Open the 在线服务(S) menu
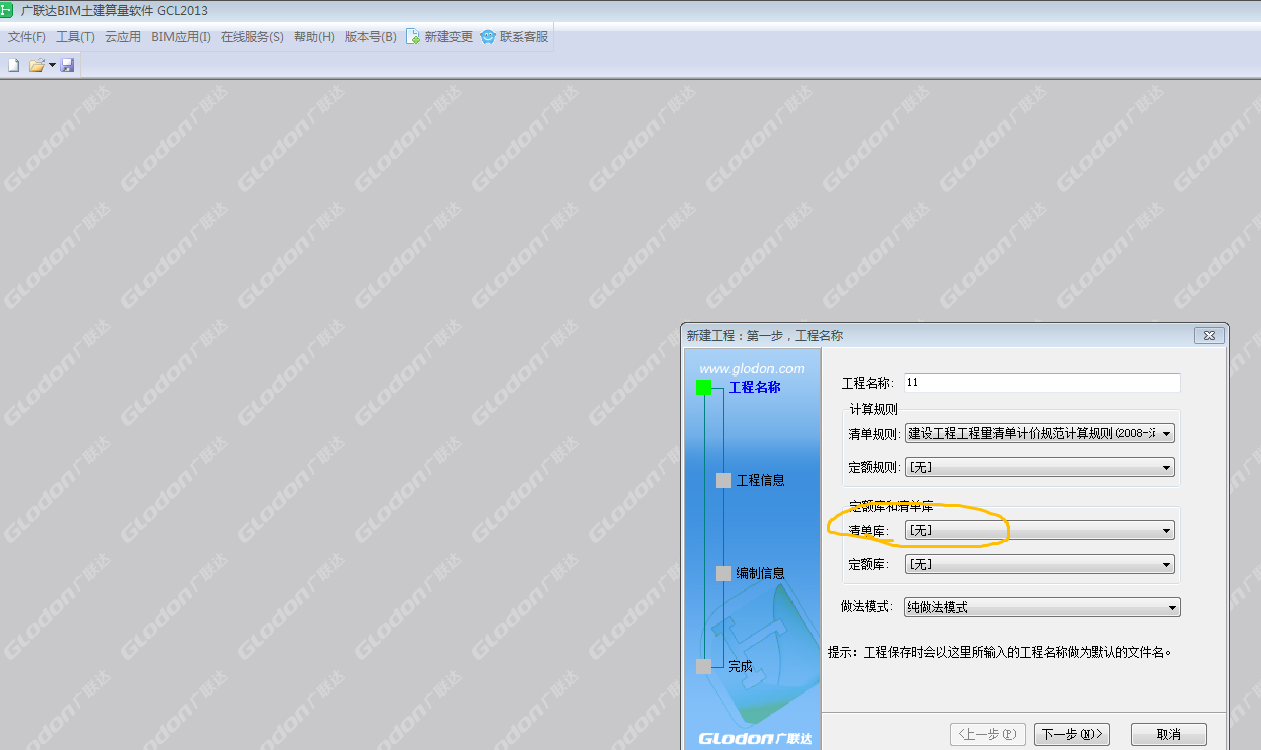 (x=252, y=37)
